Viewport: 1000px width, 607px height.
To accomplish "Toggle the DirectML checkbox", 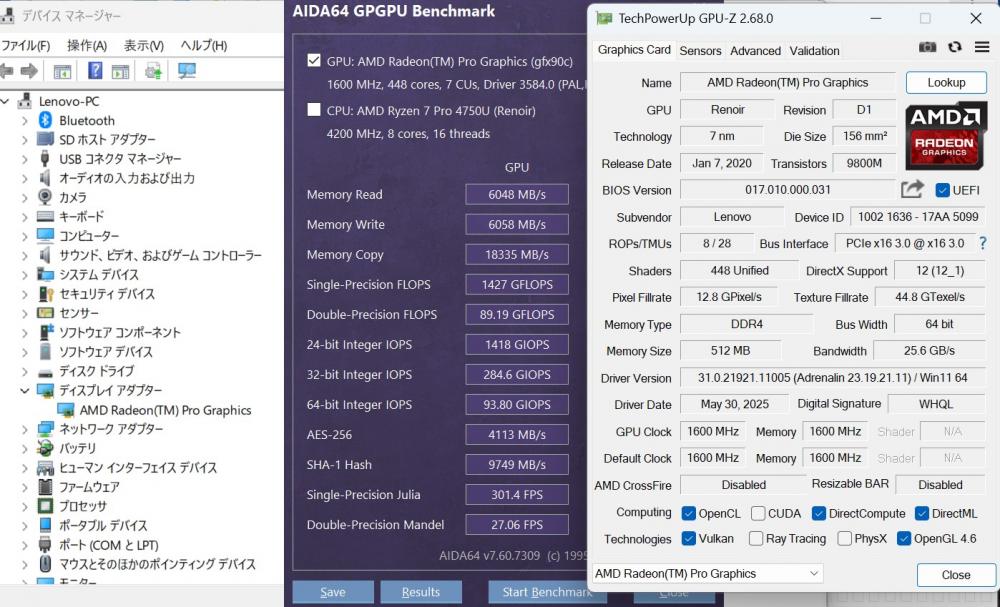I will point(922,513).
